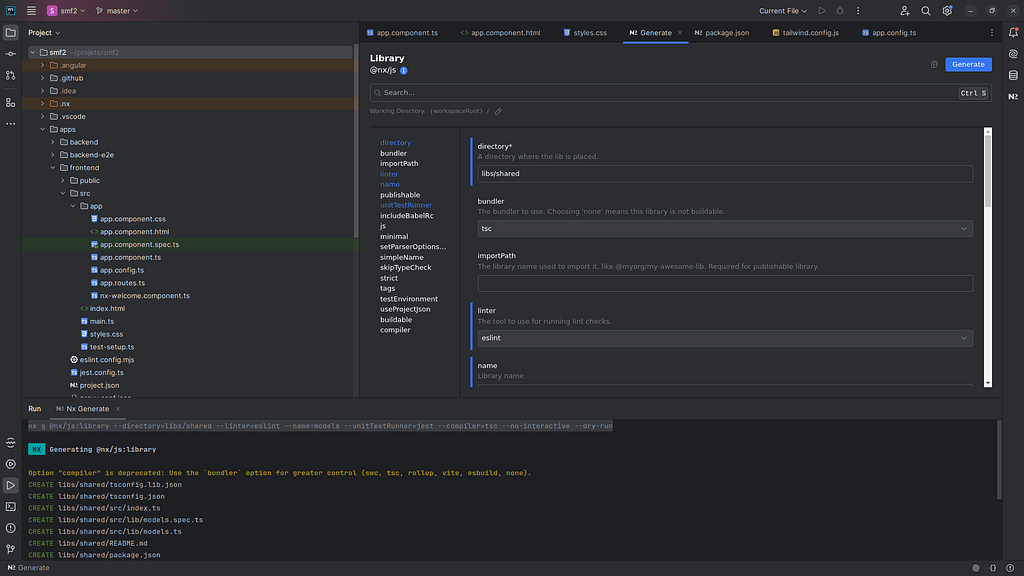Switch to app.config.ts editor tab

889,33
